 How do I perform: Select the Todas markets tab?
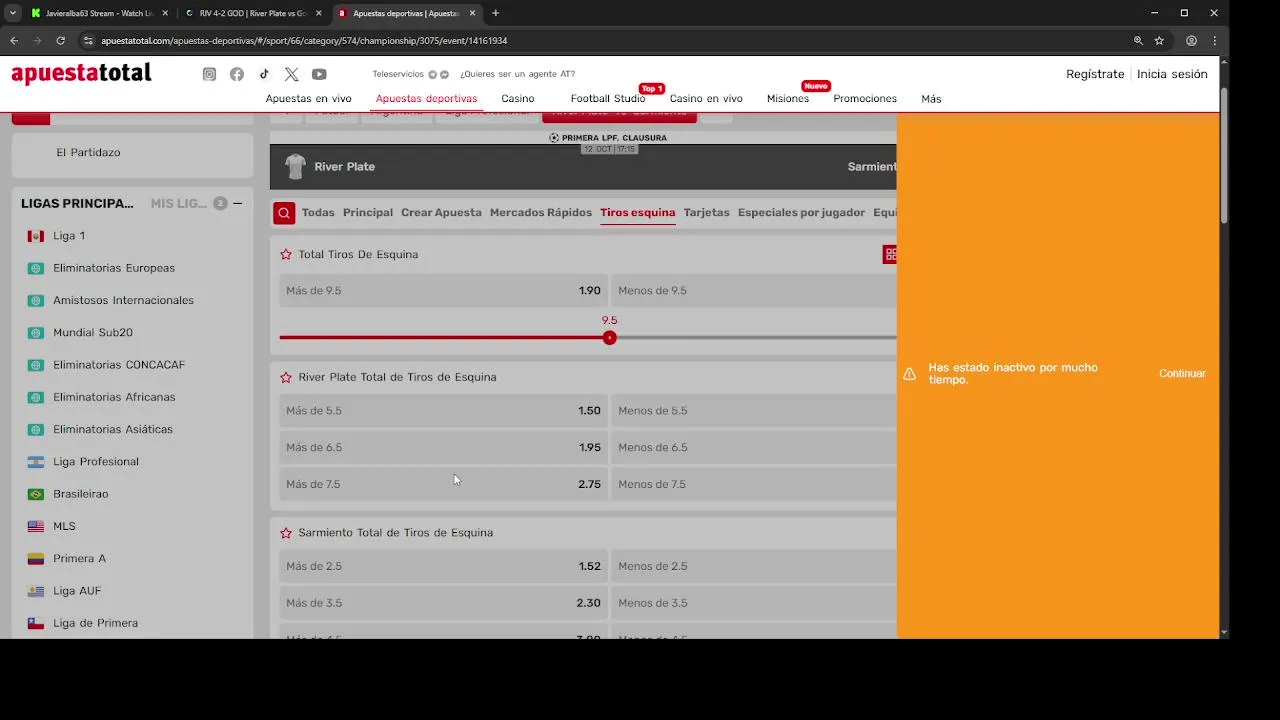pyautogui.click(x=318, y=212)
